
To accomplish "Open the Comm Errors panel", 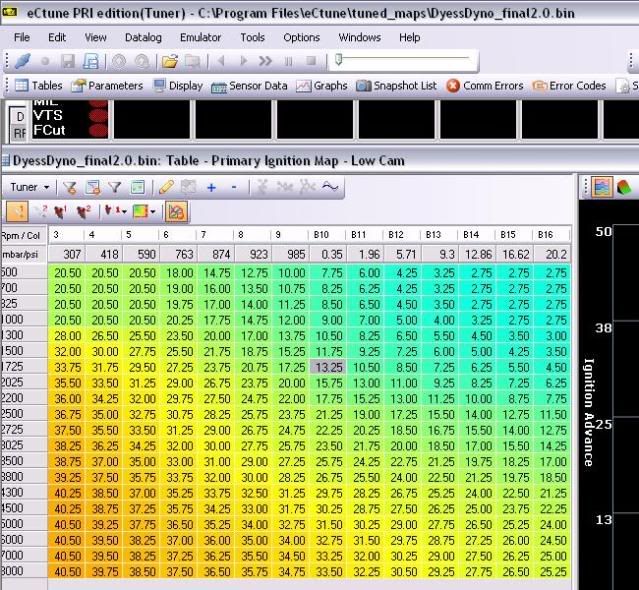I will click(485, 86).
